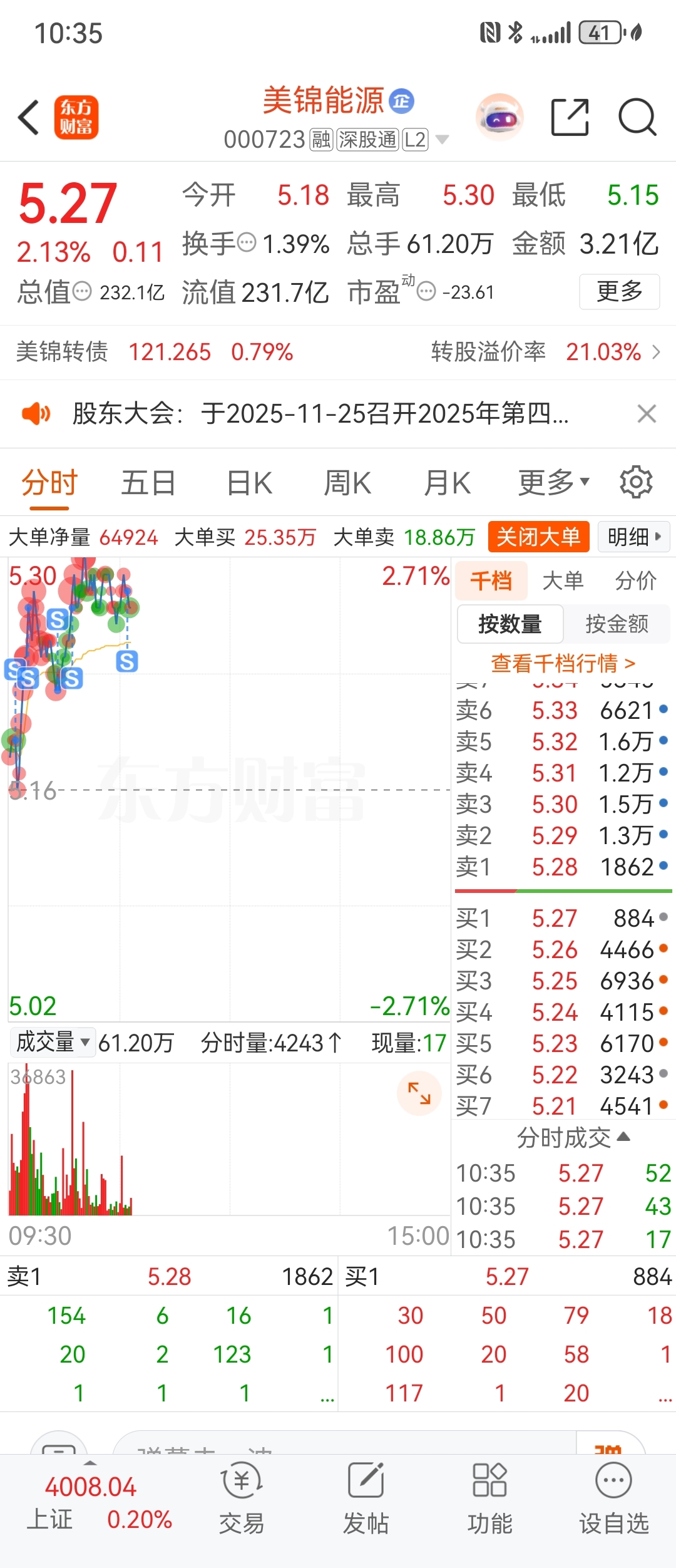Open the 设自选 watchlist icon
The image size is (676, 1568).
pyautogui.click(x=613, y=1497)
